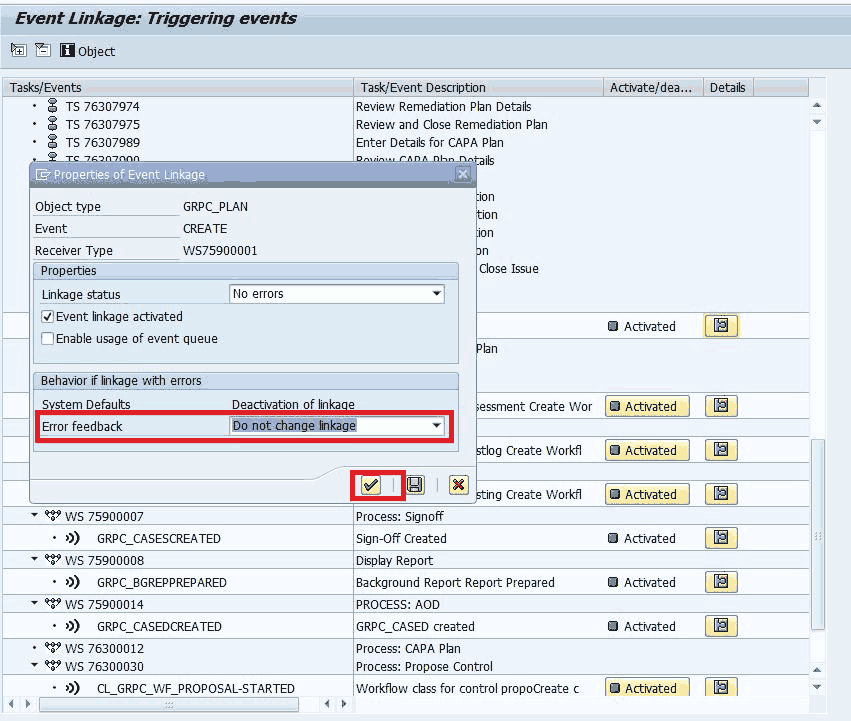Click the workflow icon beside WS 76300030

coord(53,665)
